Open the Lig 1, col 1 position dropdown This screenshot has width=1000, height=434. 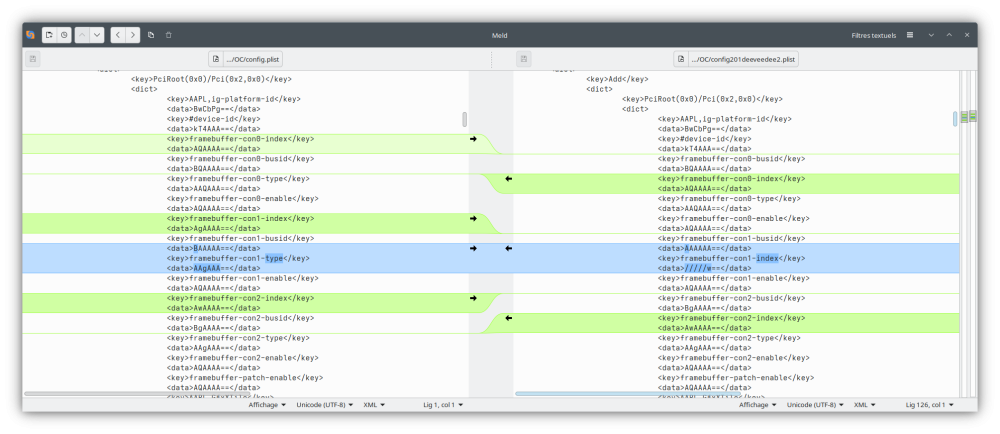pos(443,405)
